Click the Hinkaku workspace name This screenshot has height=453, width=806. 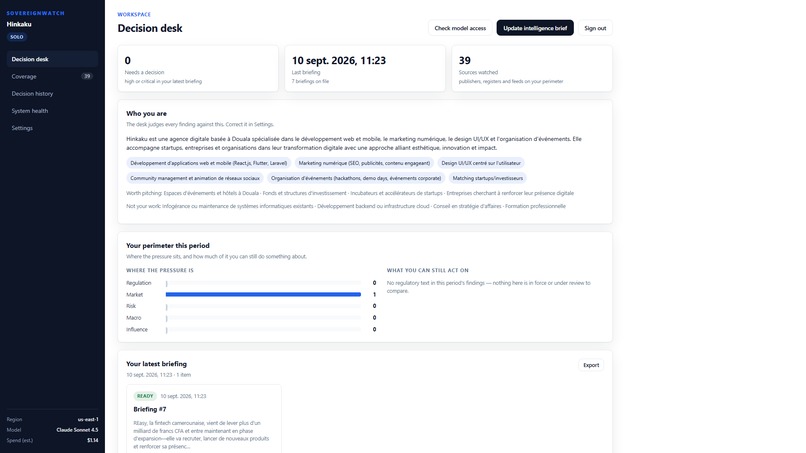click(19, 24)
